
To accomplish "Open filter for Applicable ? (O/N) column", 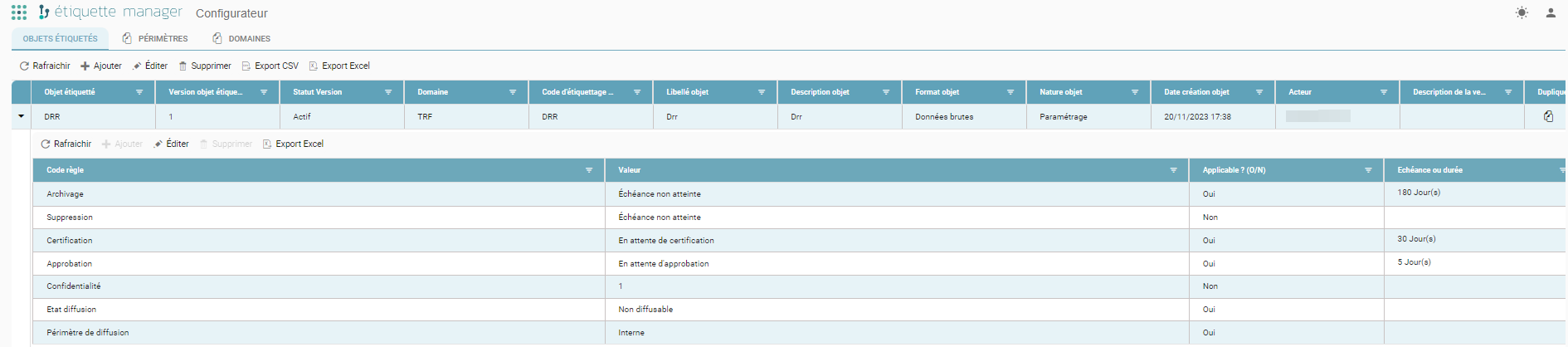I will [x=1368, y=170].
